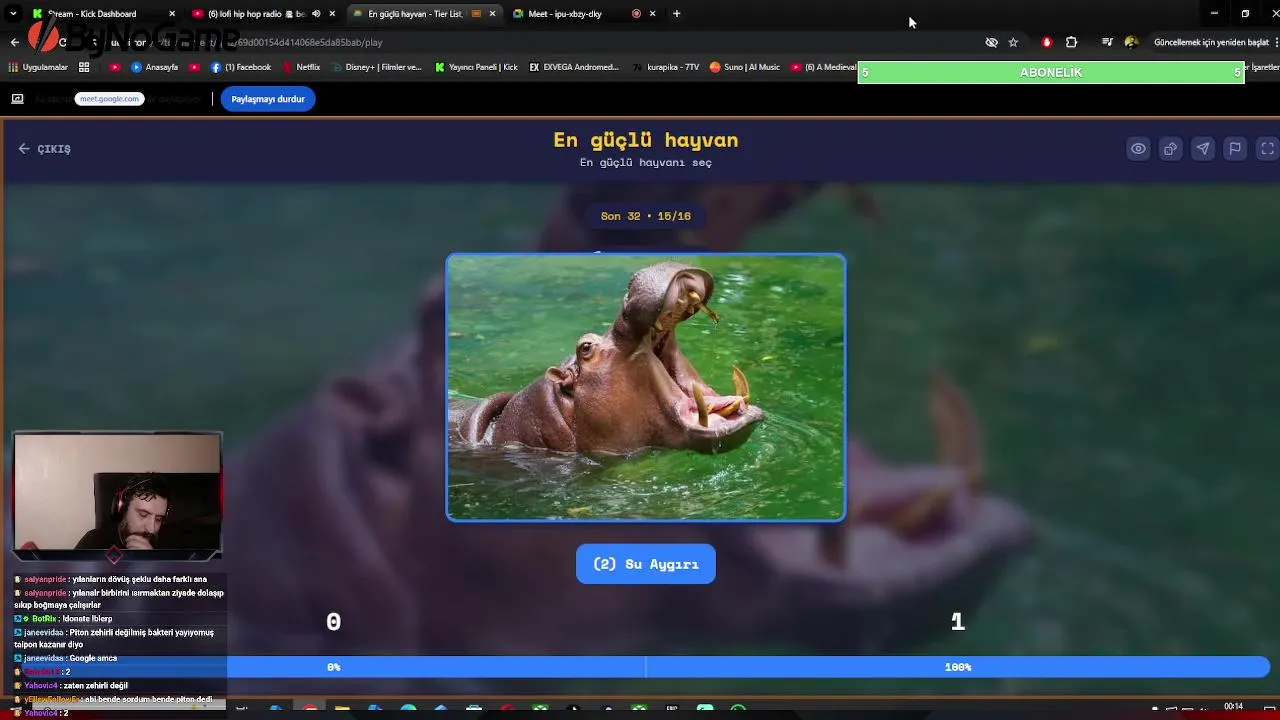Bookmark this page with the star icon
Screen dimensions: 1280x720
click(x=1013, y=42)
